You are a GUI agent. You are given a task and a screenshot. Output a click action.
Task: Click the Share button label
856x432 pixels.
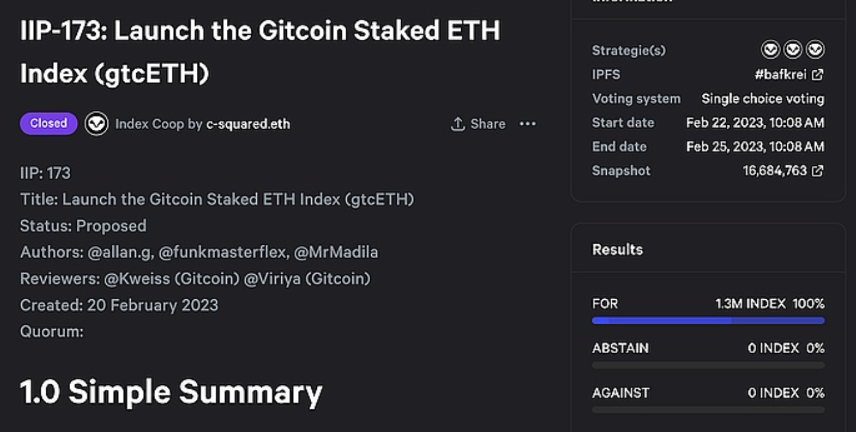coord(488,124)
